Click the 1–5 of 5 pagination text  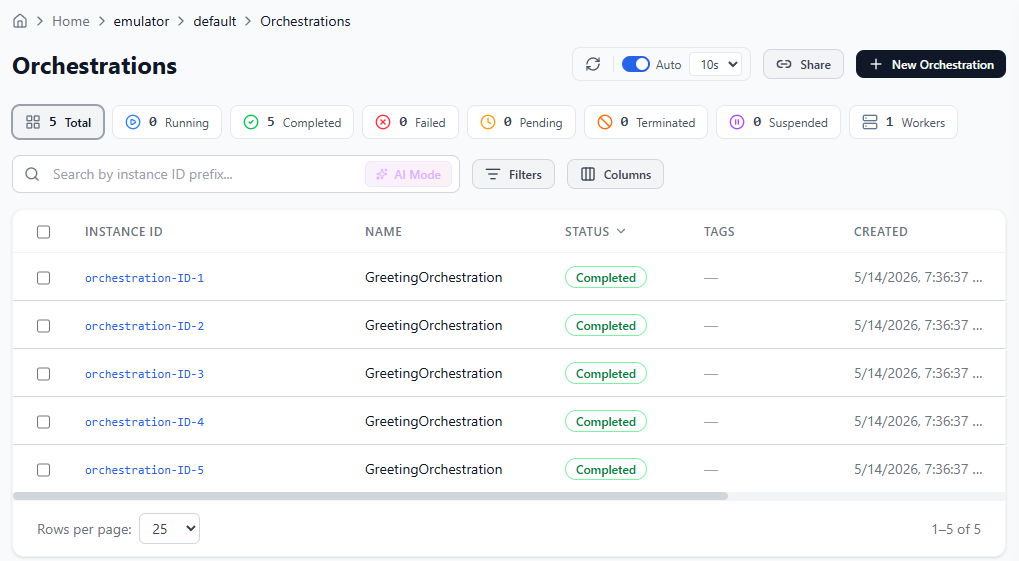click(956, 529)
